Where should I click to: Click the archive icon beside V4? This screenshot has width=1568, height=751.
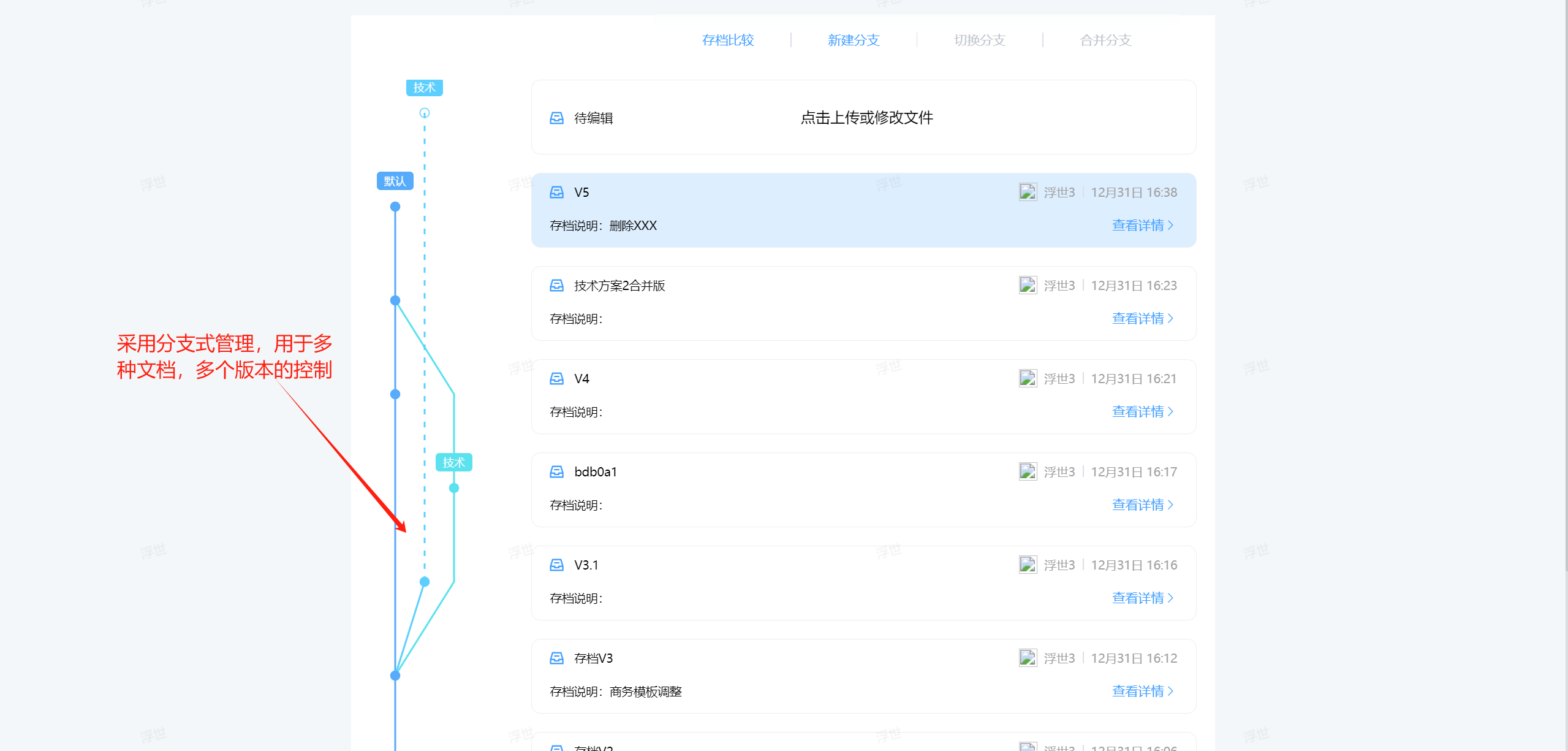(x=556, y=379)
